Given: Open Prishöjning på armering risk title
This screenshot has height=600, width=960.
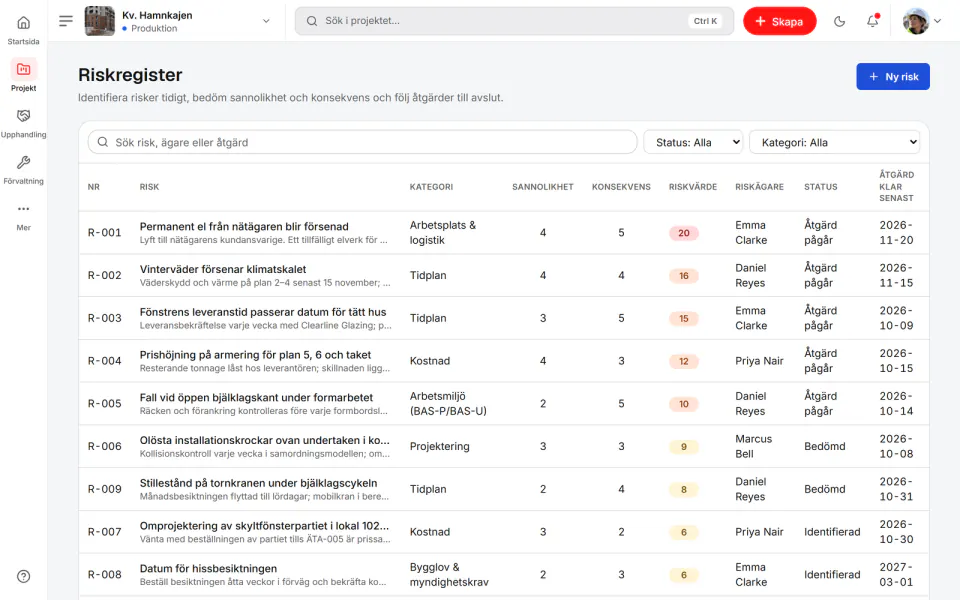Looking at the screenshot, I should pos(255,355).
